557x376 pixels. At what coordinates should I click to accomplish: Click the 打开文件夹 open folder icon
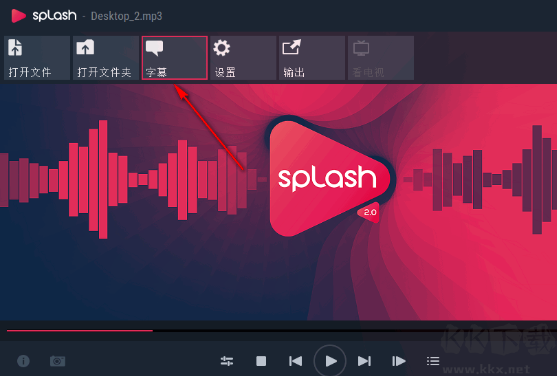click(x=85, y=47)
